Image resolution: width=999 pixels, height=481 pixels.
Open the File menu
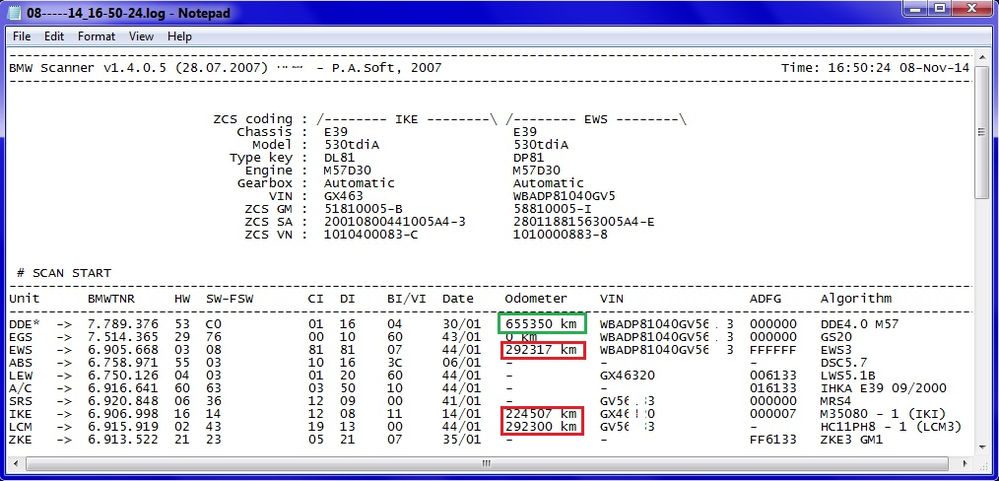coord(21,36)
